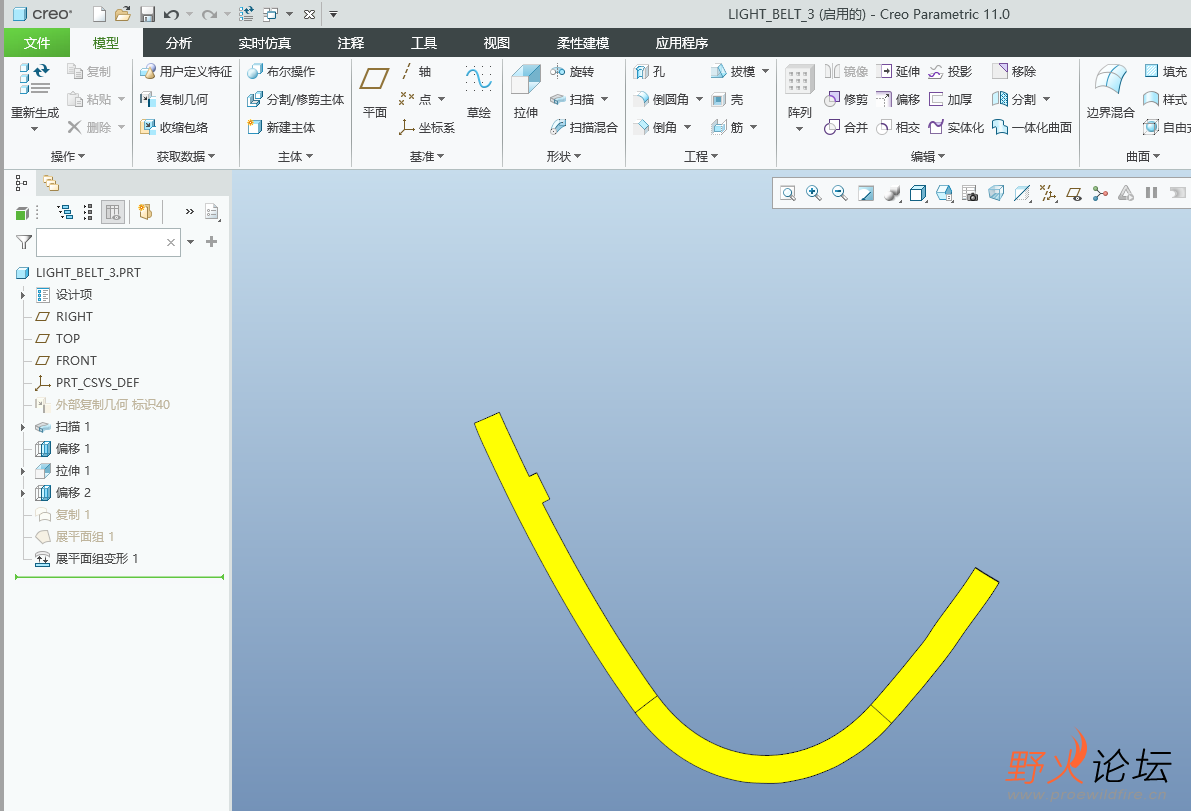Create a datum Plane (平面)
Image resolution: width=1191 pixels, height=811 pixels.
point(375,82)
